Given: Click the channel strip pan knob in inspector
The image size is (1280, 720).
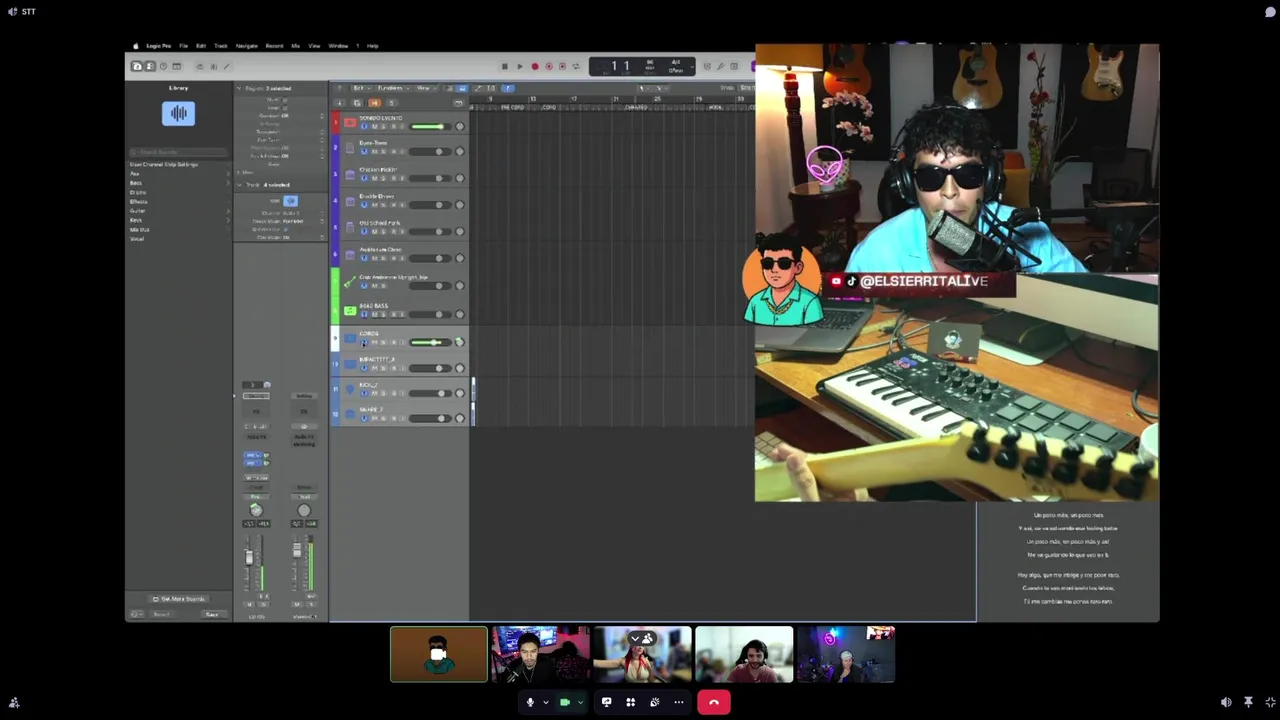Looking at the screenshot, I should (256, 510).
